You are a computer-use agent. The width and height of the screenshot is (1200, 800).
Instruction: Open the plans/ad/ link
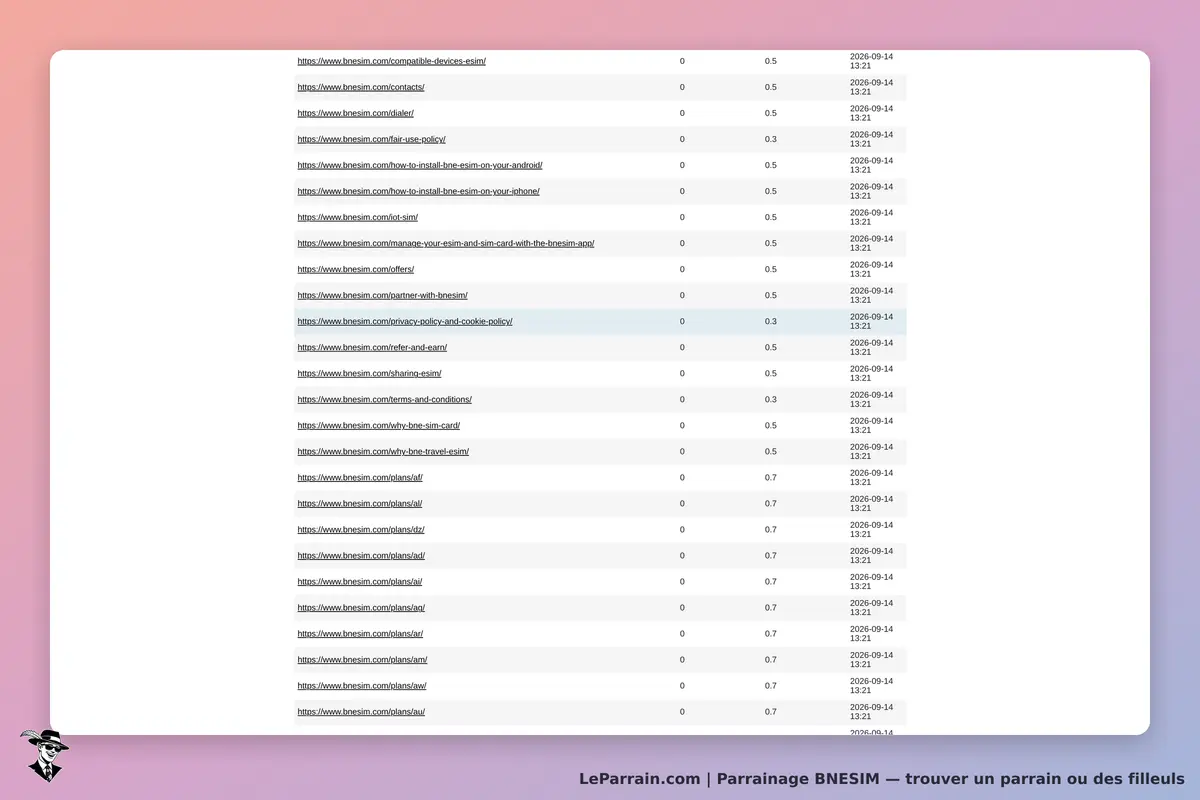(x=361, y=555)
